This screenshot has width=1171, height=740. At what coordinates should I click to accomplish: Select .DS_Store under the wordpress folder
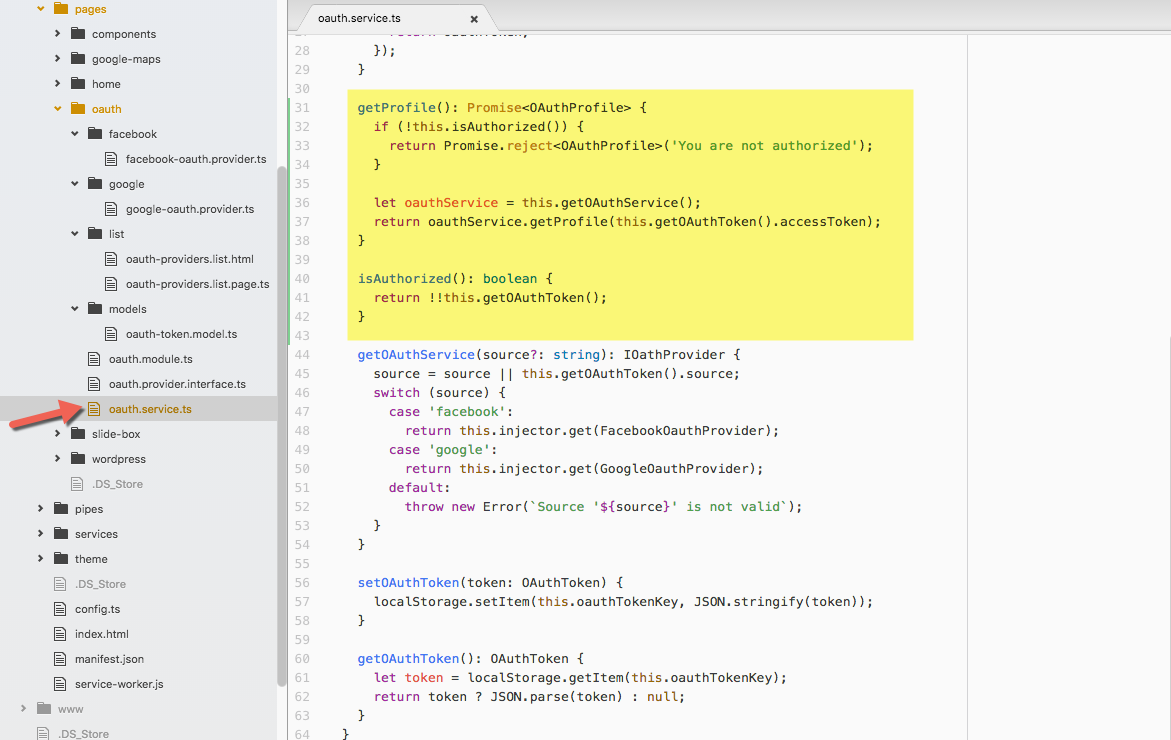(x=117, y=484)
